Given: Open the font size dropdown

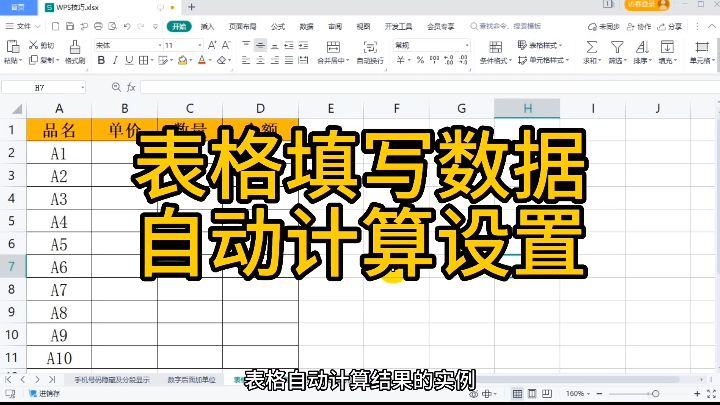Looking at the screenshot, I should (x=200, y=45).
